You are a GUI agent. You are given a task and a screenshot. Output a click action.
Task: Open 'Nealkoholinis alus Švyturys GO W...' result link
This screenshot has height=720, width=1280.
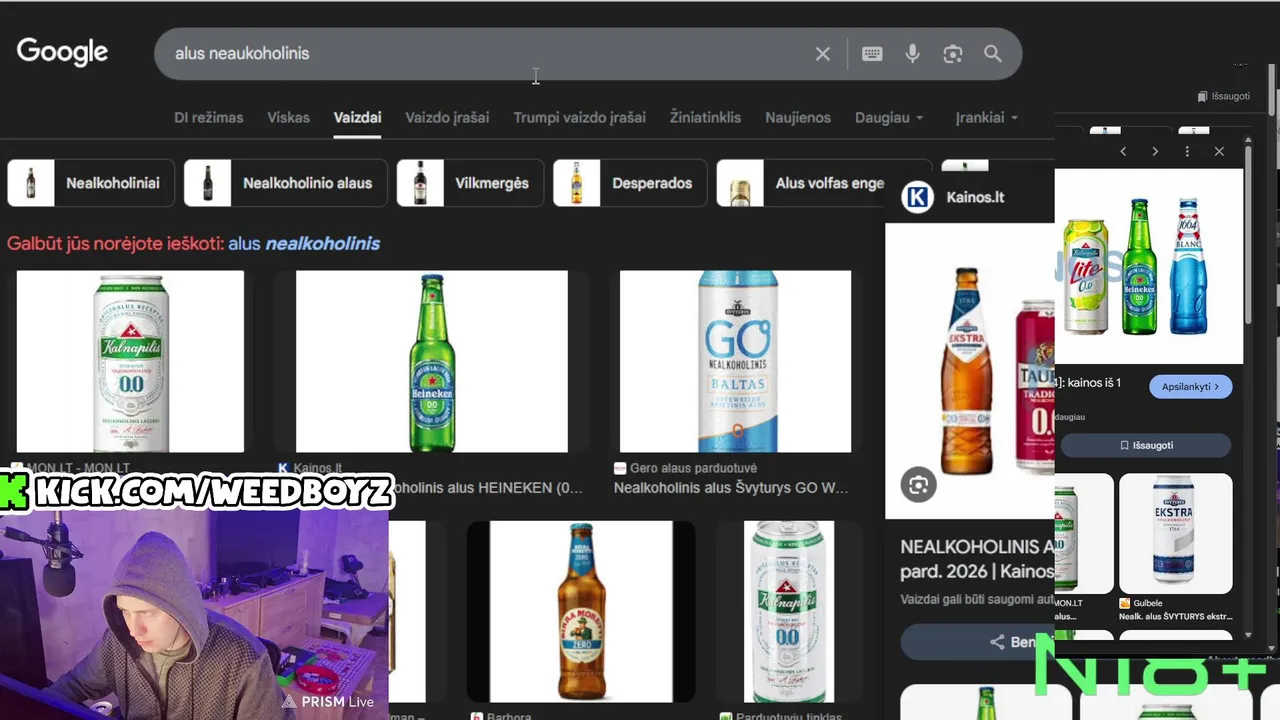[731, 488]
